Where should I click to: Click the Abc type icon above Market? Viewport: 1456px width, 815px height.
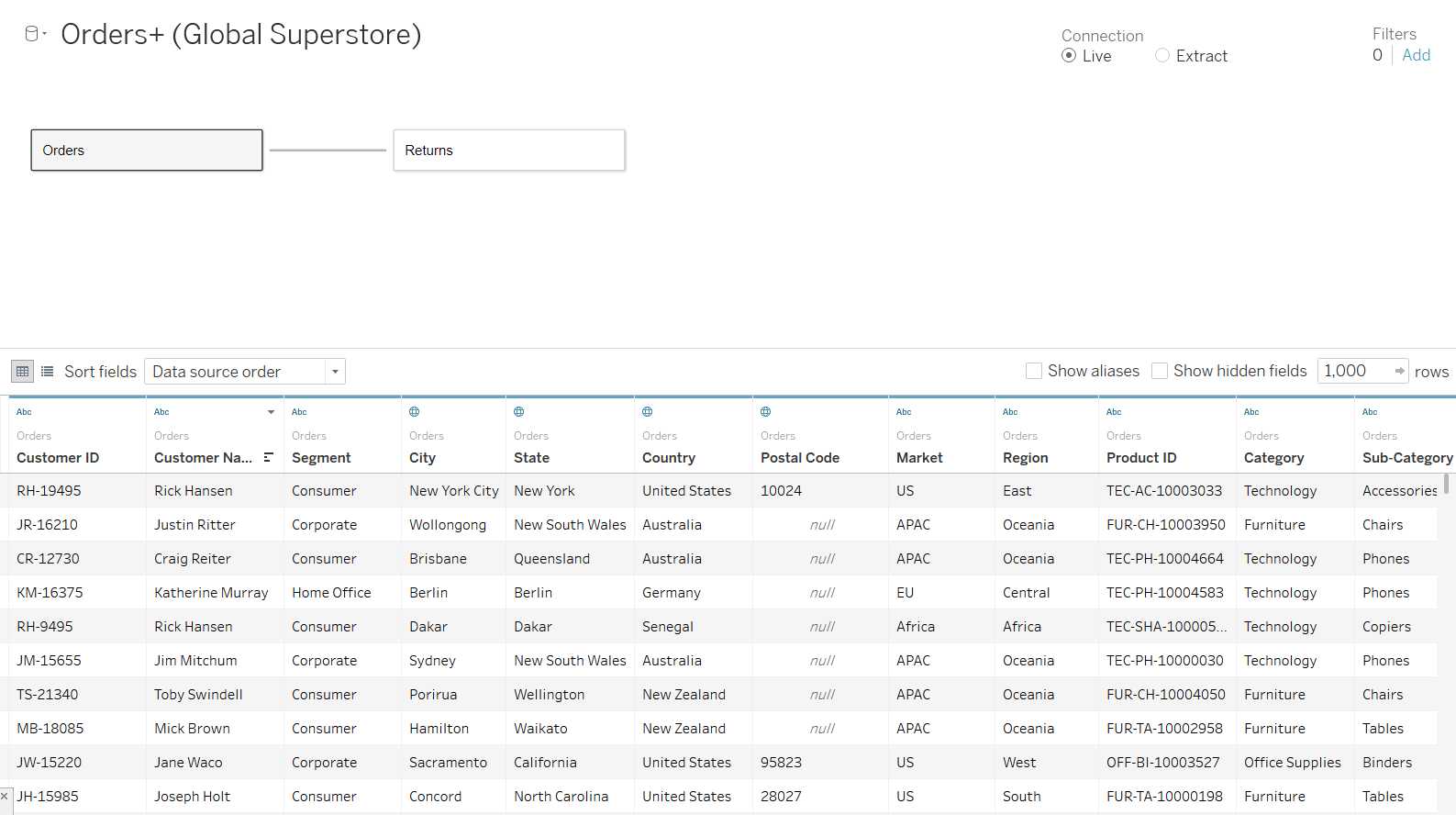904,412
